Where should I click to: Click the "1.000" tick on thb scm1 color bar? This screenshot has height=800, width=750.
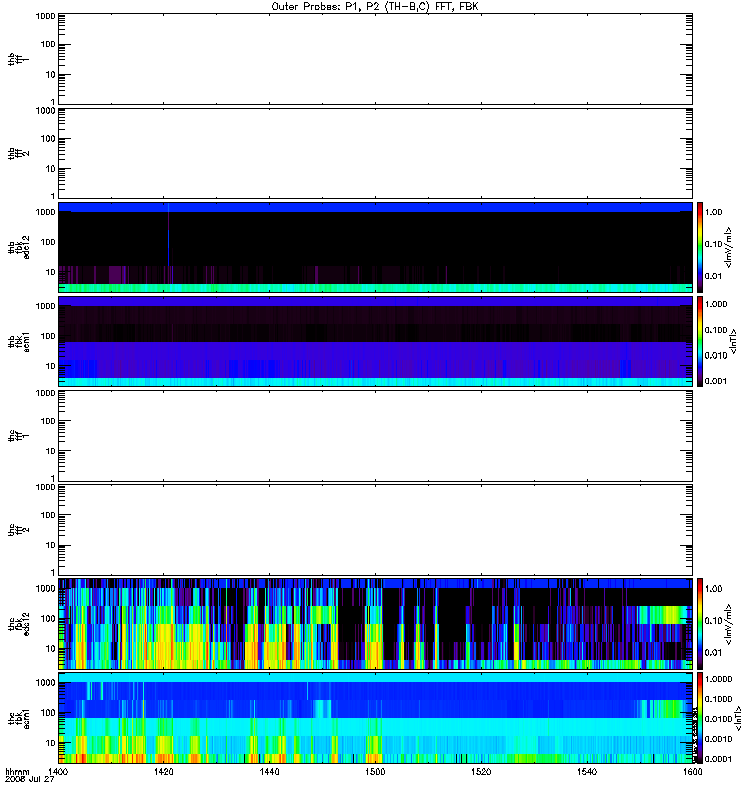coord(716,304)
